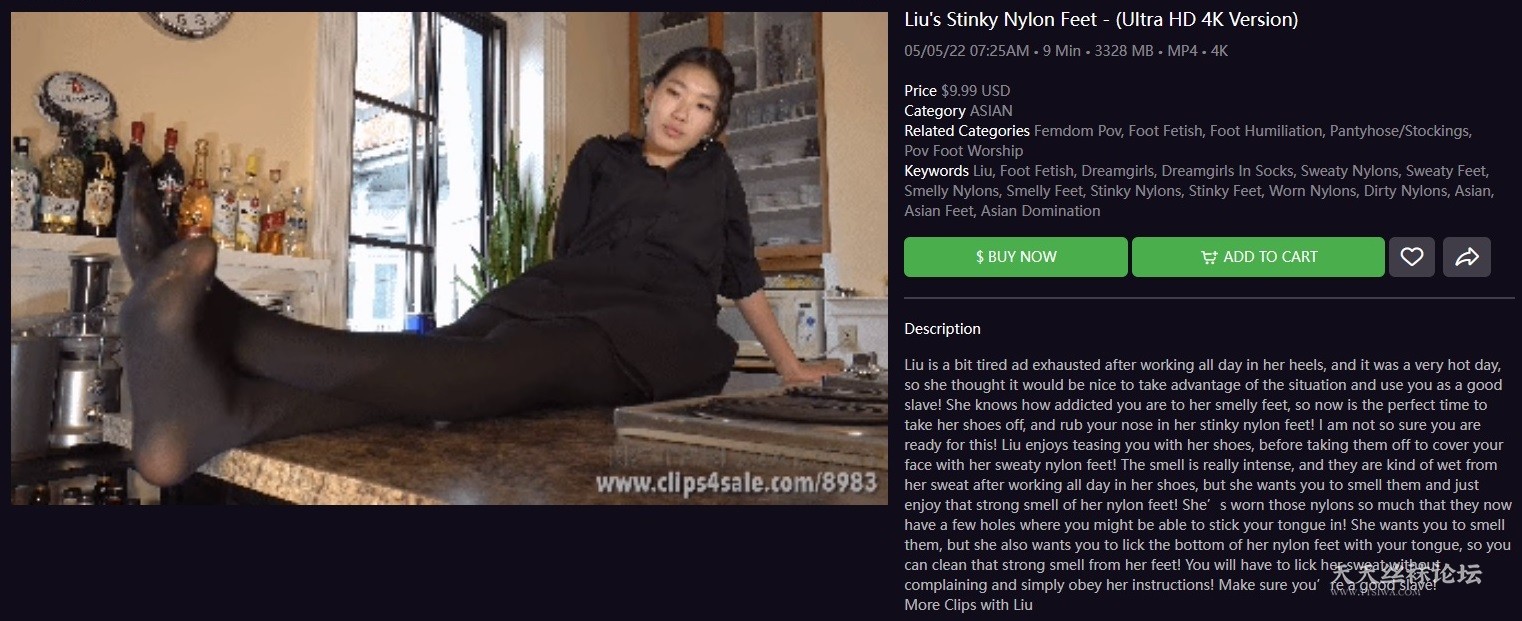Image resolution: width=1522 pixels, height=621 pixels.
Task: Click the share arrow icon
Action: coord(1466,257)
